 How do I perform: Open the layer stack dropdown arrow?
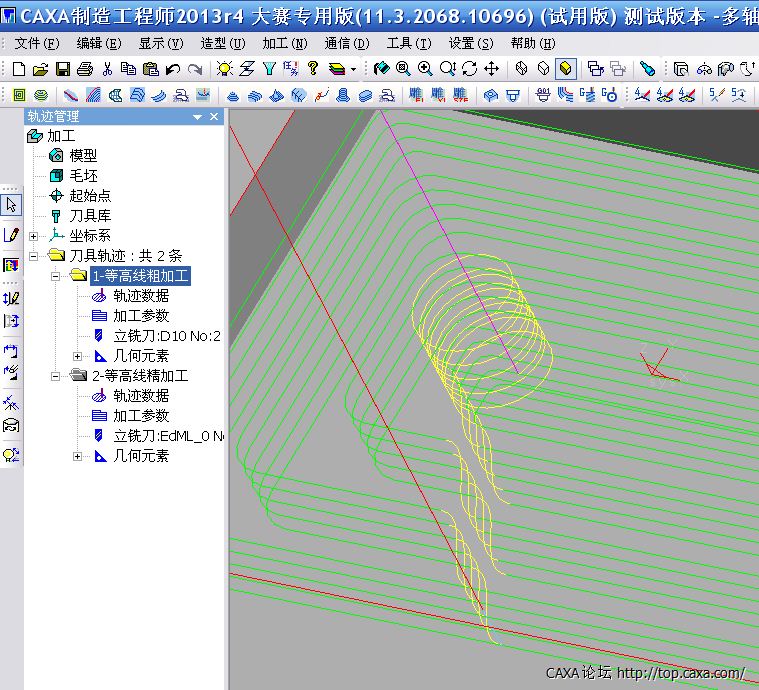point(353,70)
